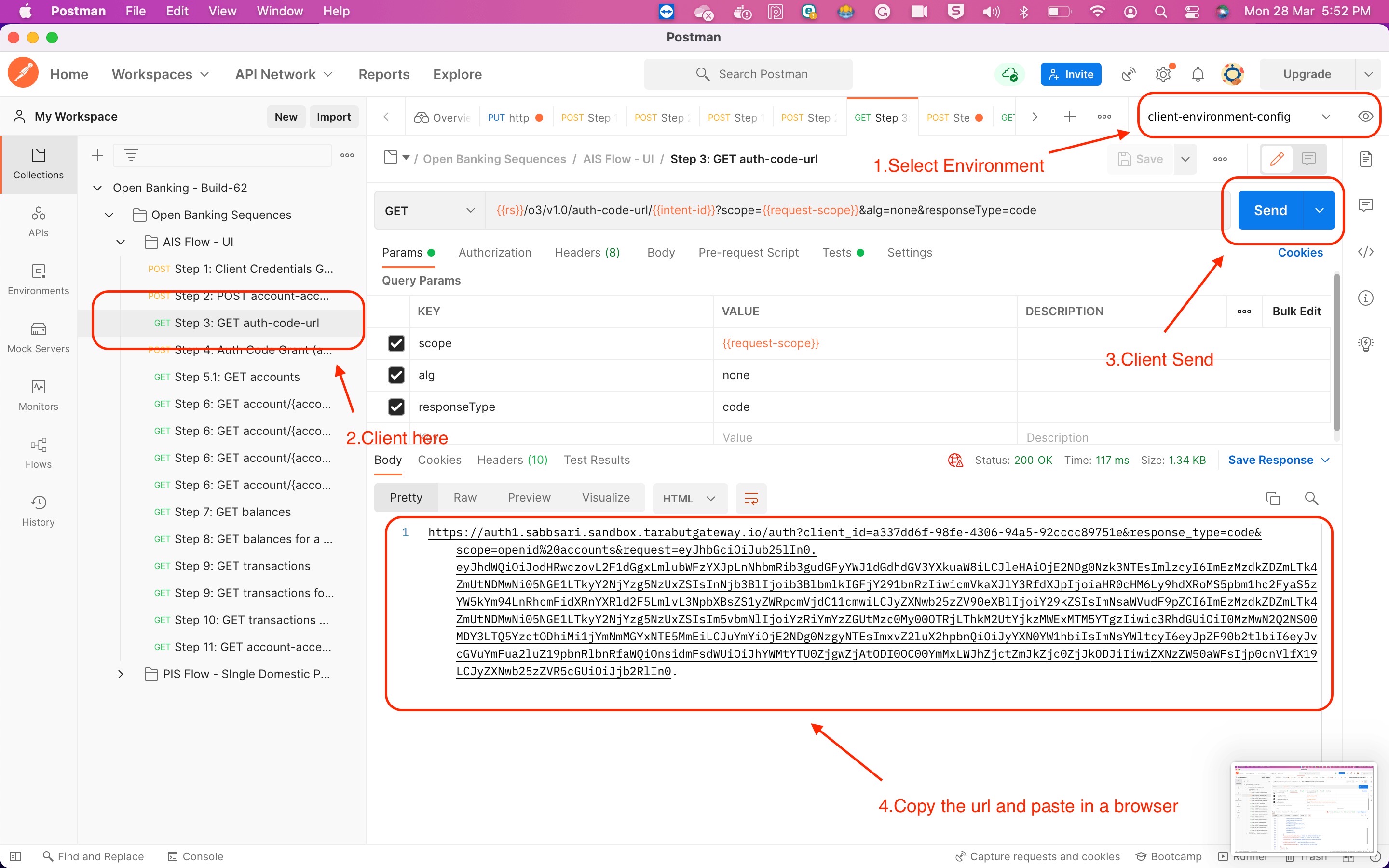Viewport: 1389px width, 868px height.
Task: Open the Save options dropdown arrow
Action: point(1185,159)
